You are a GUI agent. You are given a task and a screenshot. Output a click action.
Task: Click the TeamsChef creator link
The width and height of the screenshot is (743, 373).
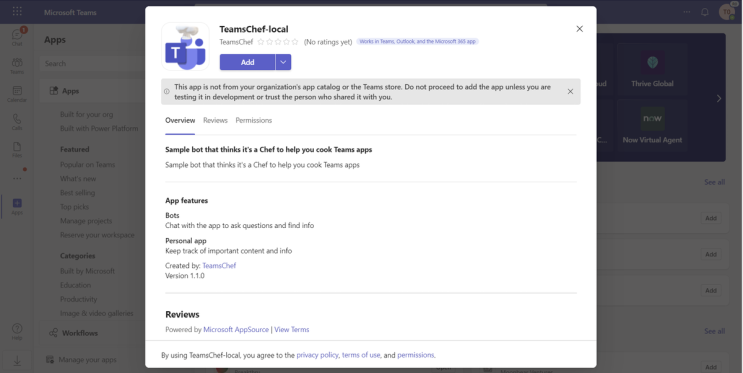[x=219, y=265]
